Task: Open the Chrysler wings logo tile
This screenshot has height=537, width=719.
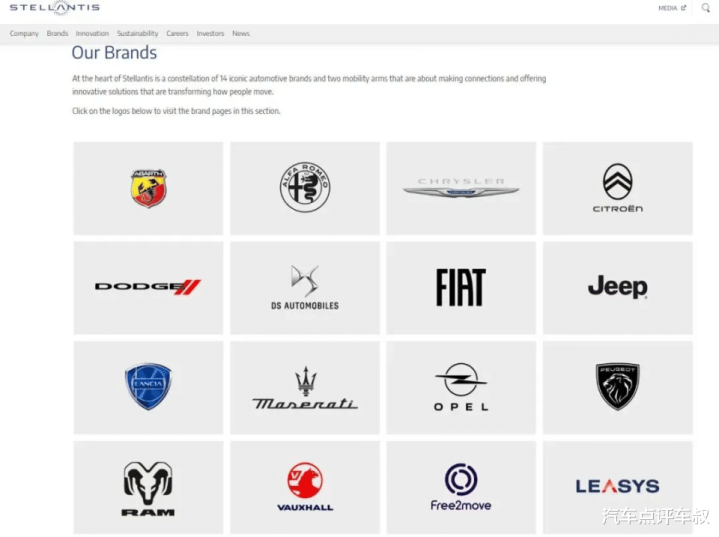Action: (461, 188)
